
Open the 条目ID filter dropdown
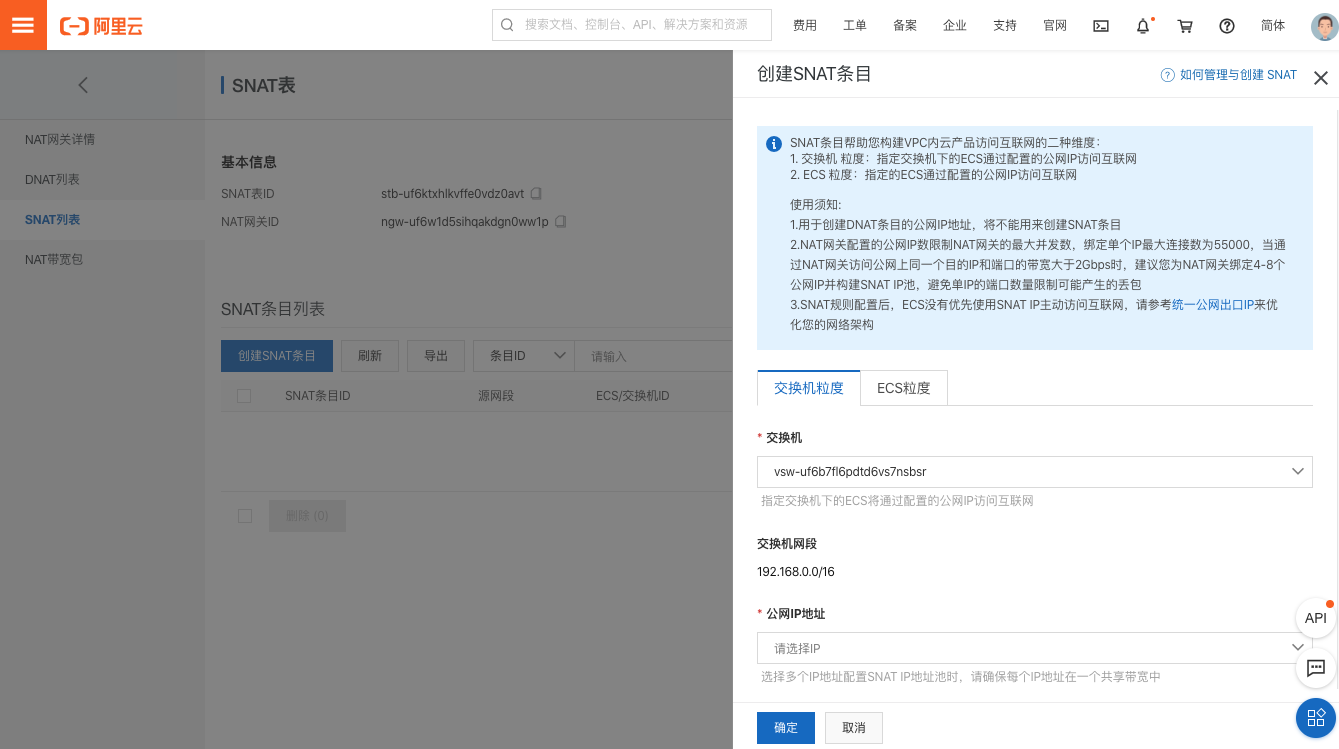(523, 356)
